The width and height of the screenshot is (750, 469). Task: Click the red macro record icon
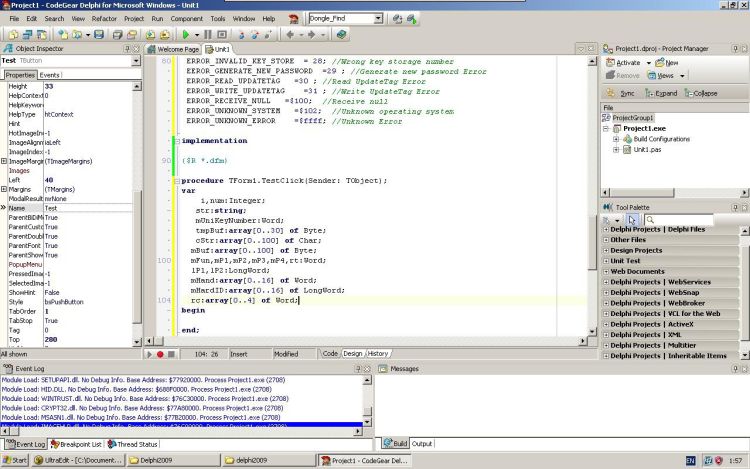(x=160, y=354)
